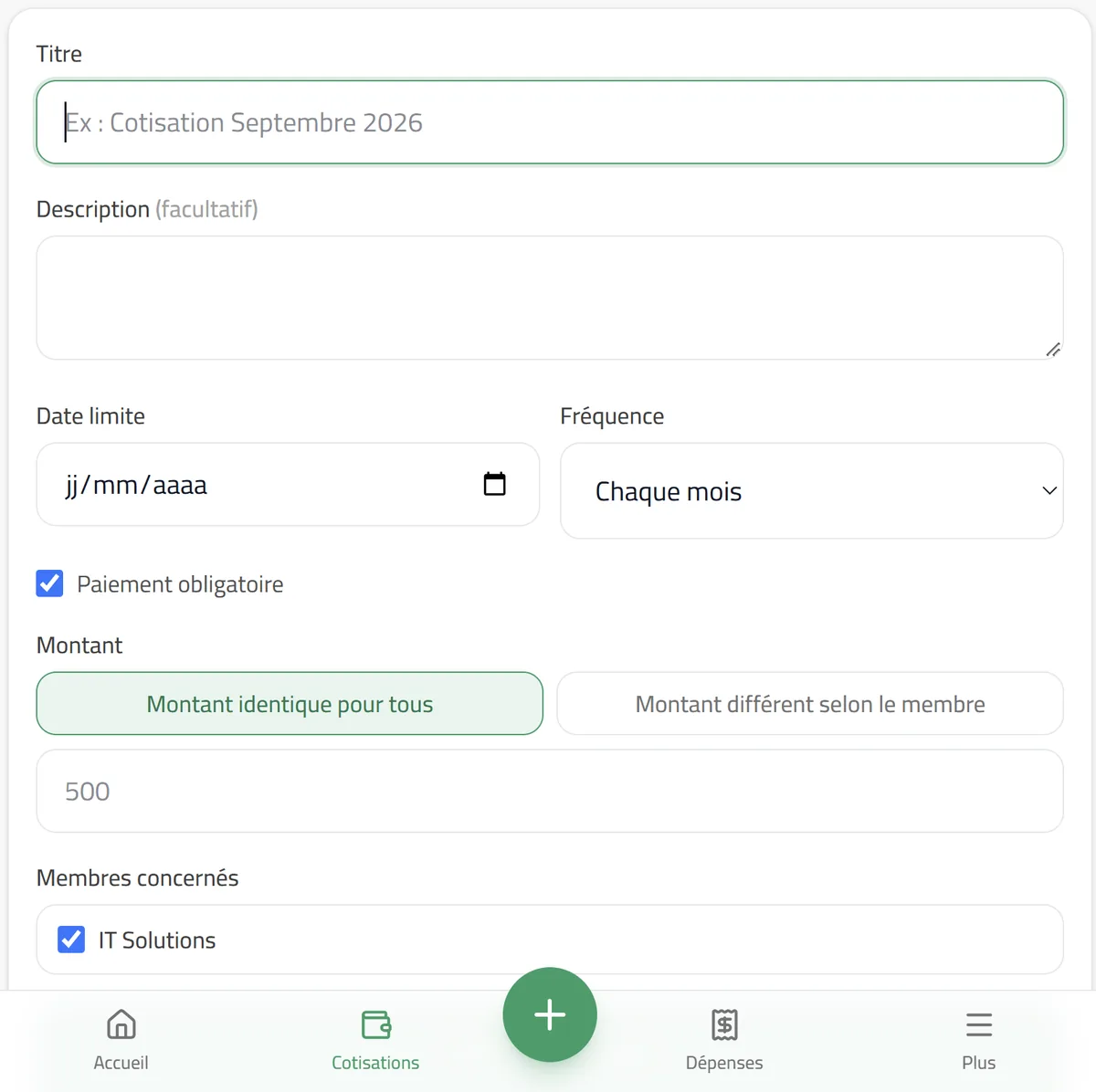Switch to the Accueil tab label
Viewport: 1096px width, 1092px height.
click(121, 1063)
